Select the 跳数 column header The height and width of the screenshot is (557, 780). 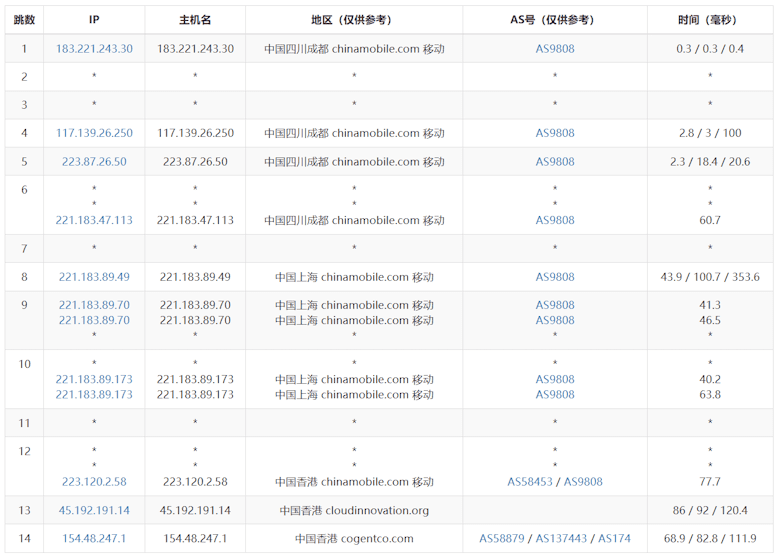[24, 20]
